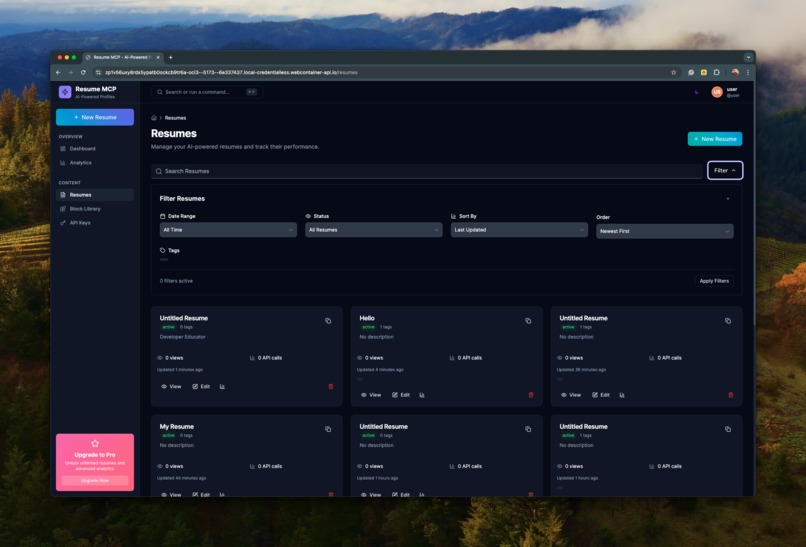The width and height of the screenshot is (806, 547).
Task: Edit the resume updated 36 minutes ago
Action: [x=601, y=395]
